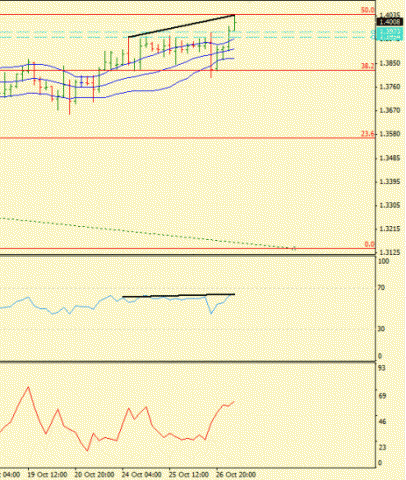
Task: Click the 1.3215 price axis label
Action: pos(390,229)
